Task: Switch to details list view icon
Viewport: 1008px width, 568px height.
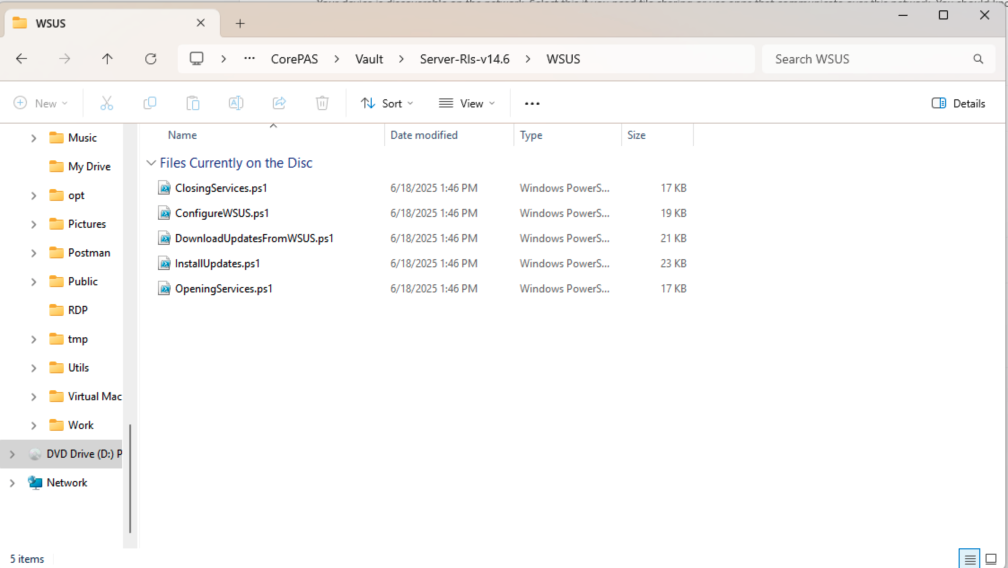Action: (969, 559)
